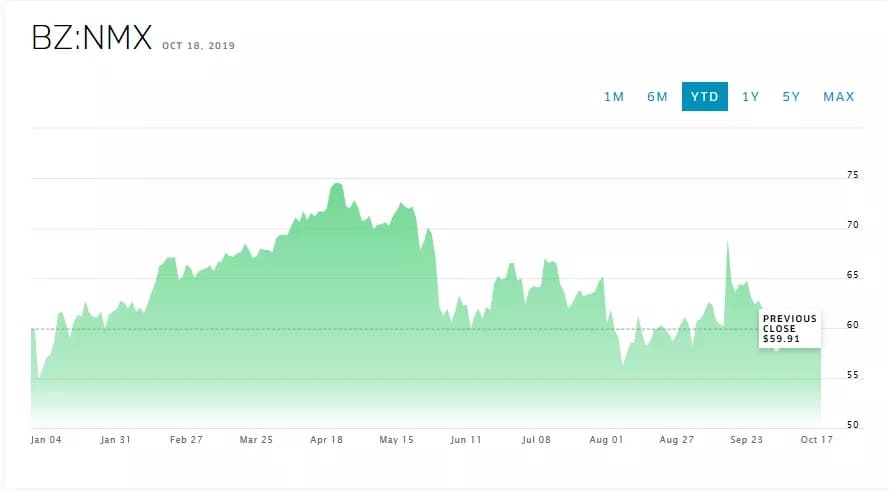Click the Oct 18, 2019 date label
Screen dimensions: 889x491
coord(198,45)
